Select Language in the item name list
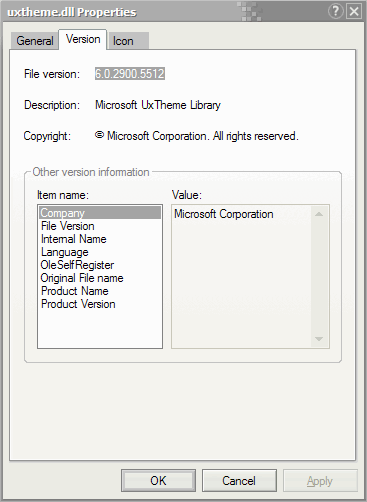367x502 pixels. pyautogui.click(x=100, y=252)
